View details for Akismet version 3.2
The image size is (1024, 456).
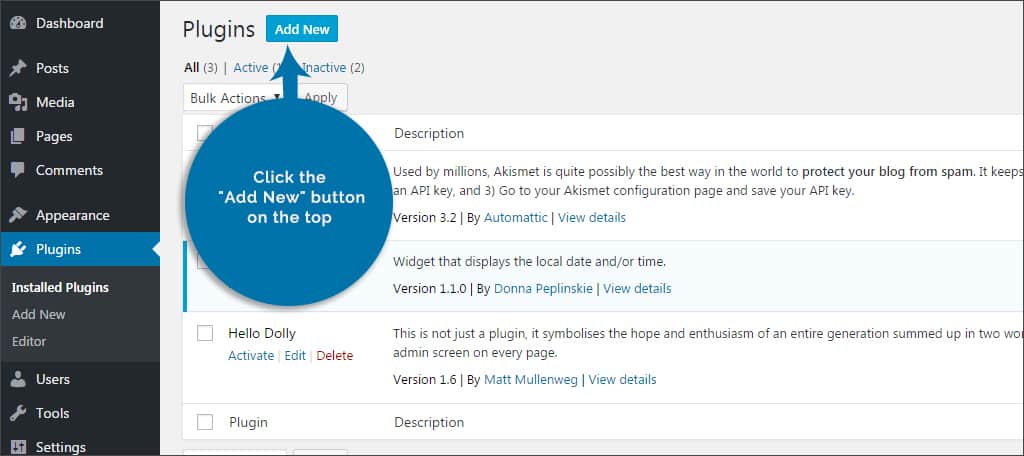[592, 218]
